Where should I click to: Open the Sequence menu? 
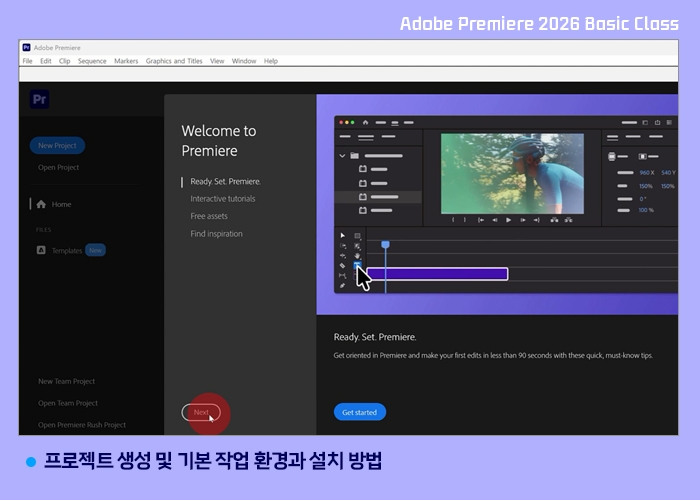[92, 61]
